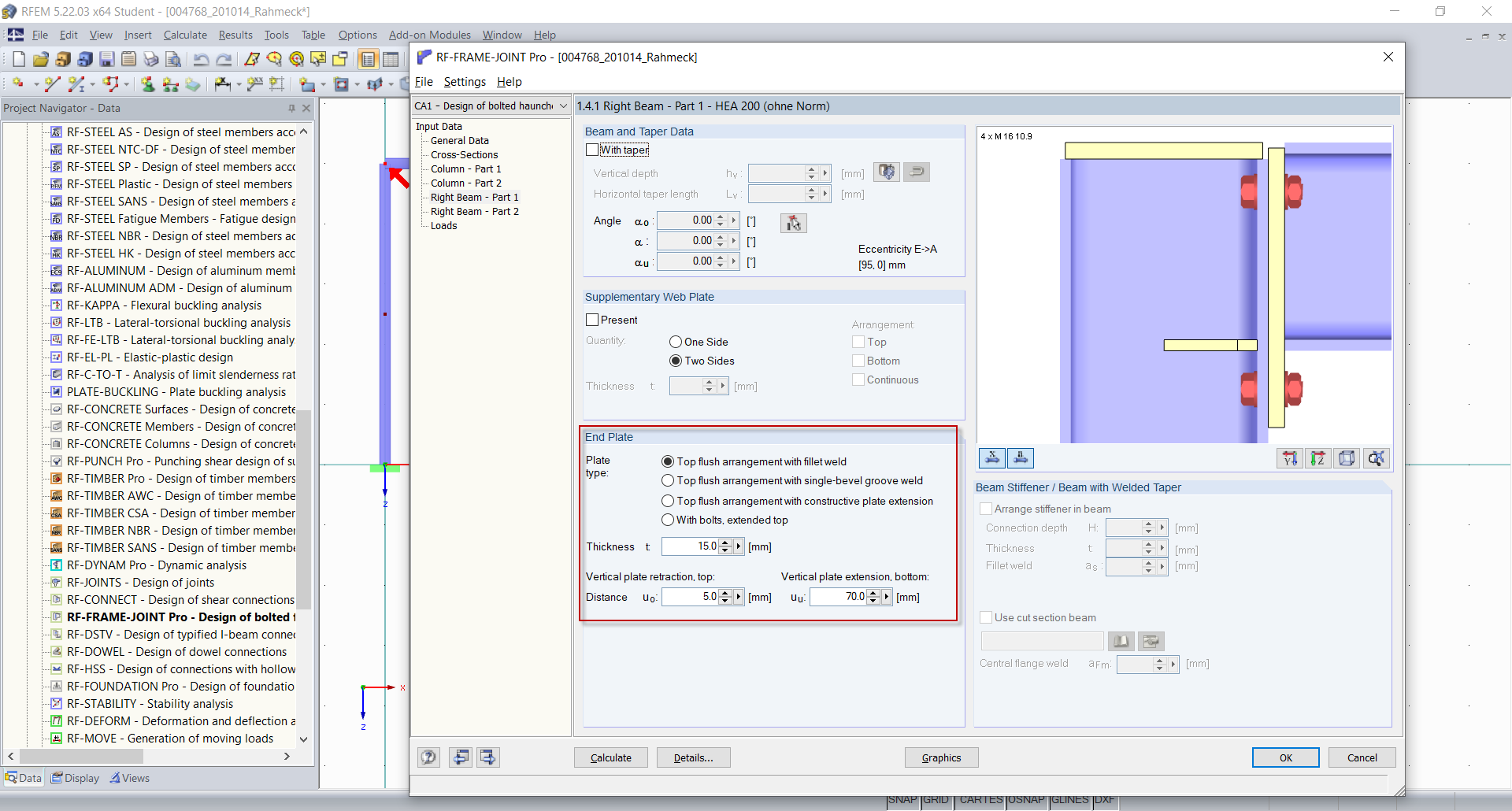This screenshot has width=1512, height=811.
Task: Click the Save floppy disk icon
Action: coord(107,59)
